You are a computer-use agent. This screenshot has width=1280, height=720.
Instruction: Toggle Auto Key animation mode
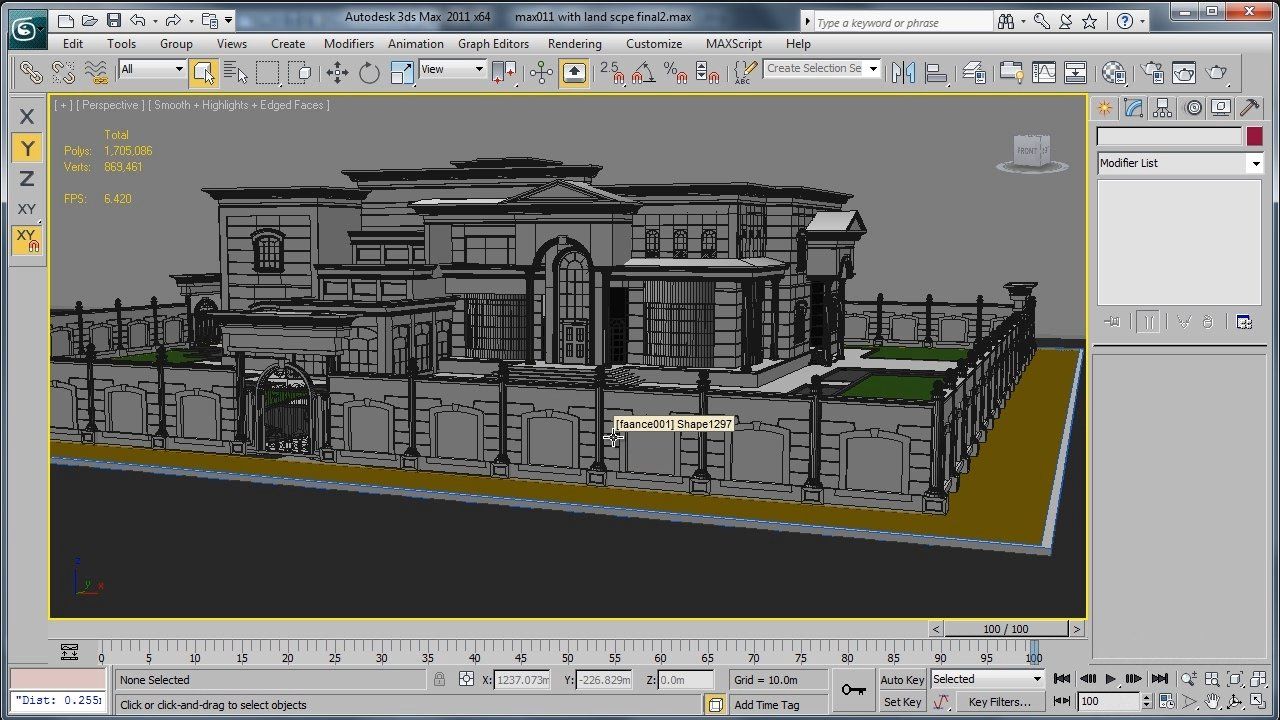[x=902, y=680]
